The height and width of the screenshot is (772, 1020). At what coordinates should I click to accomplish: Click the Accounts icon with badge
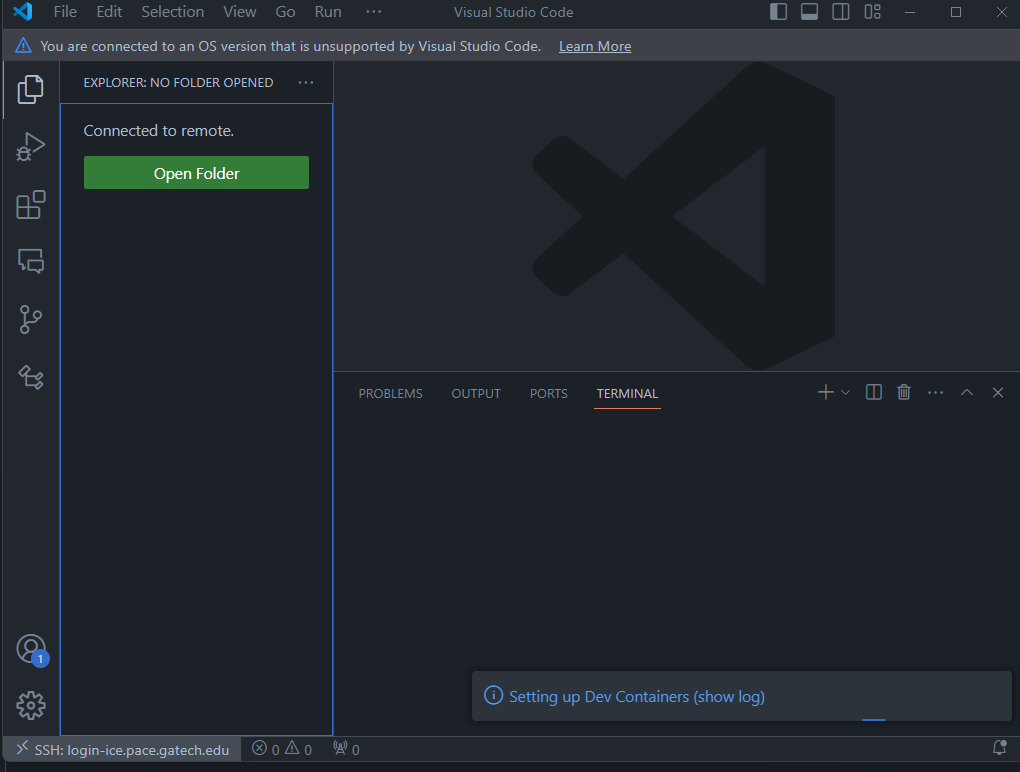pyautogui.click(x=31, y=649)
